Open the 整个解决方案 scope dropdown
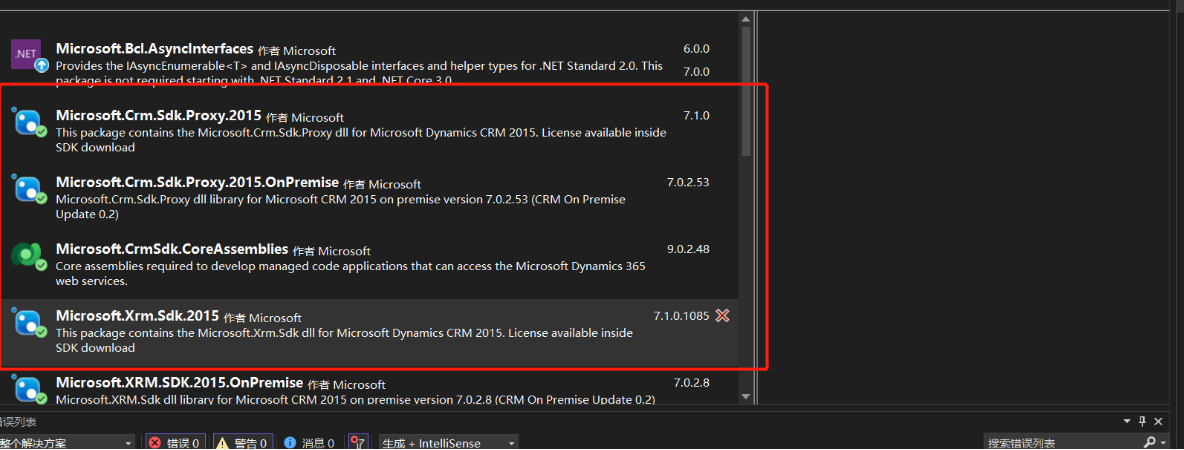This screenshot has width=1184, height=450. click(x=68, y=442)
